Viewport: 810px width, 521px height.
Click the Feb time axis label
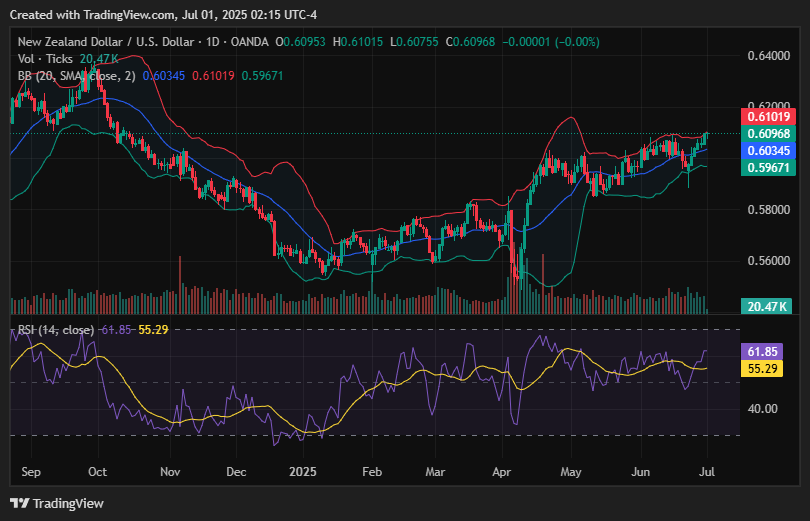point(372,472)
